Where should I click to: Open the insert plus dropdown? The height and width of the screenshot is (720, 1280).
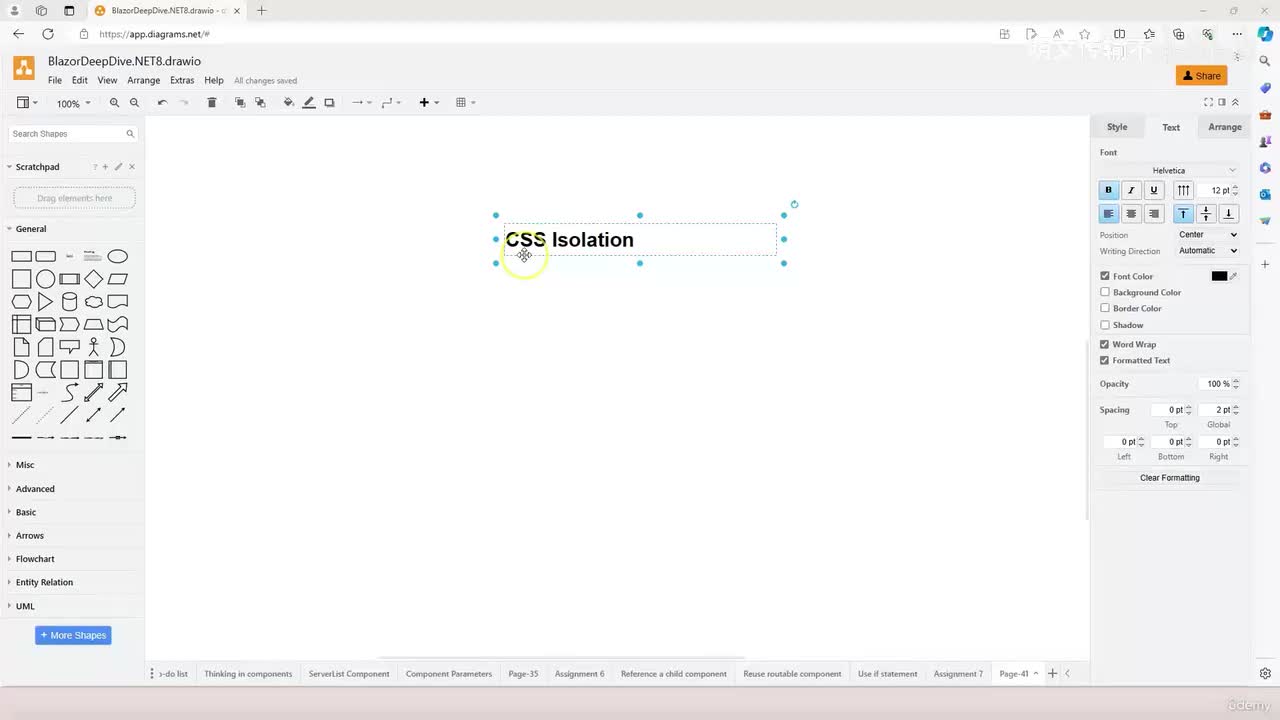429,103
